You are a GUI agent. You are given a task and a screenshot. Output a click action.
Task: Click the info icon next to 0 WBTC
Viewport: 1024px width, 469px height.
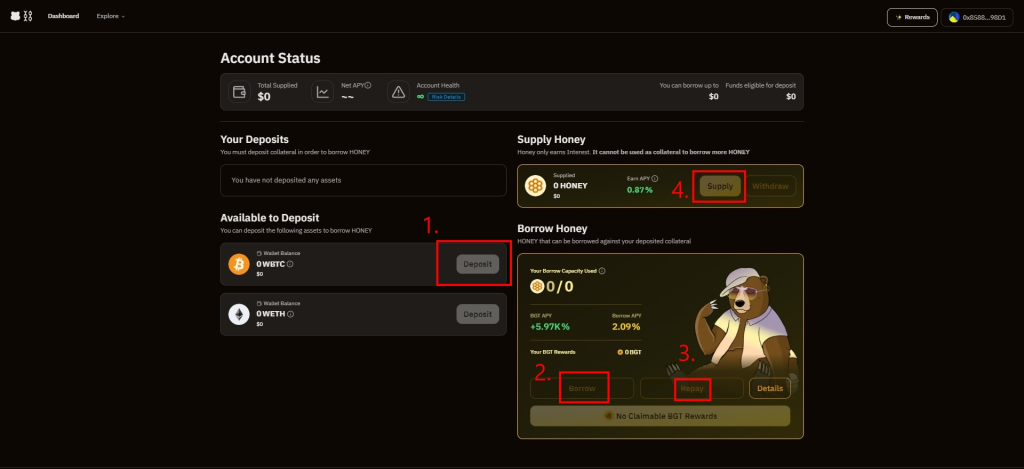[290, 264]
